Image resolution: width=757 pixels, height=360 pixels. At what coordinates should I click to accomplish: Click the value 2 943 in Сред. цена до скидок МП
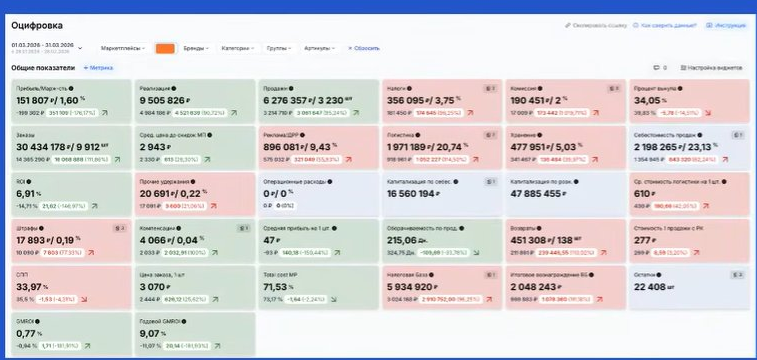(153, 147)
